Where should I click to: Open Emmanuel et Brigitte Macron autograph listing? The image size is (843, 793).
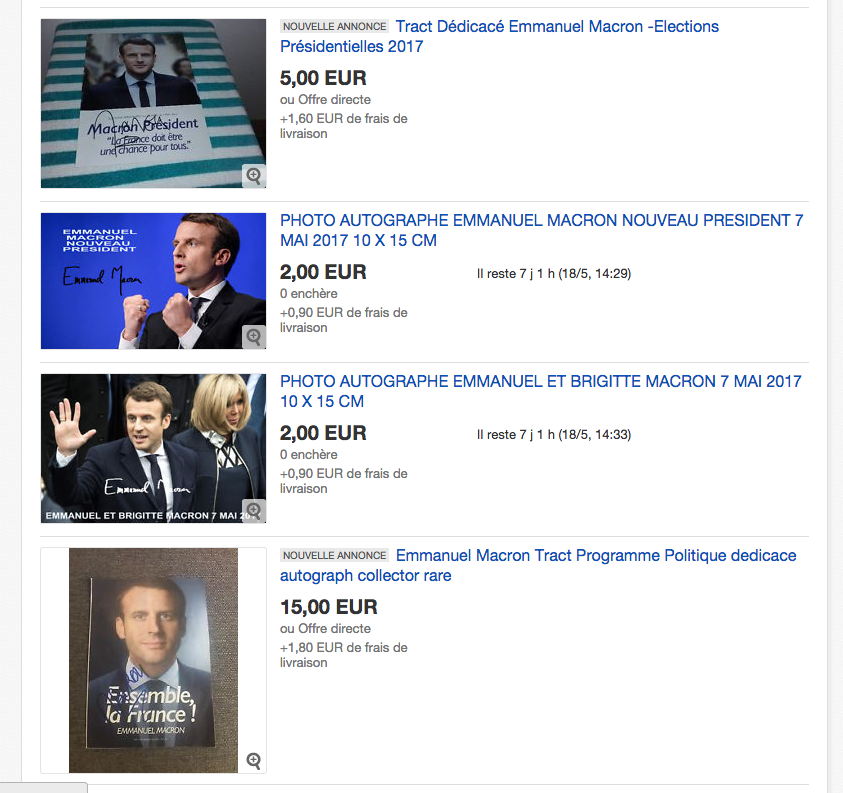(x=541, y=391)
